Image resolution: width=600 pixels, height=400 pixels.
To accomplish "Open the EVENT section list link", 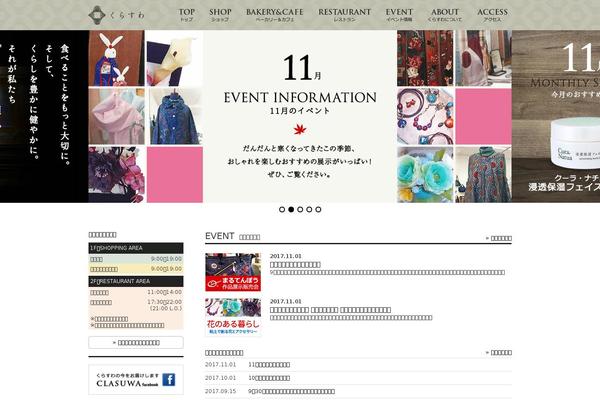I will (499, 238).
